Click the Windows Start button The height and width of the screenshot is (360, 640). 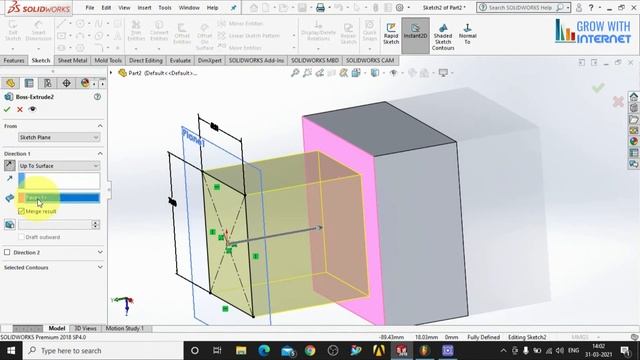coord(11,351)
